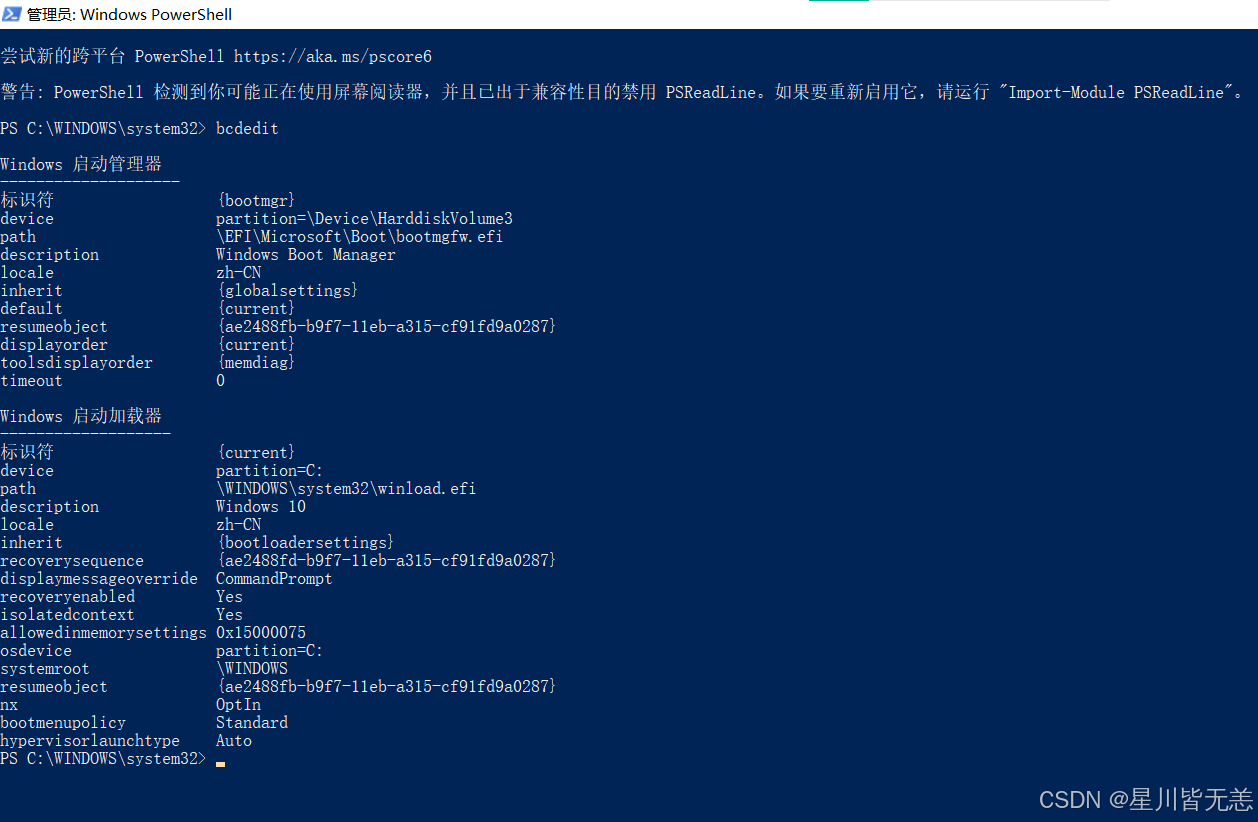Click the {globalsettings} inherit value
1258x822 pixels.
[x=287, y=291]
